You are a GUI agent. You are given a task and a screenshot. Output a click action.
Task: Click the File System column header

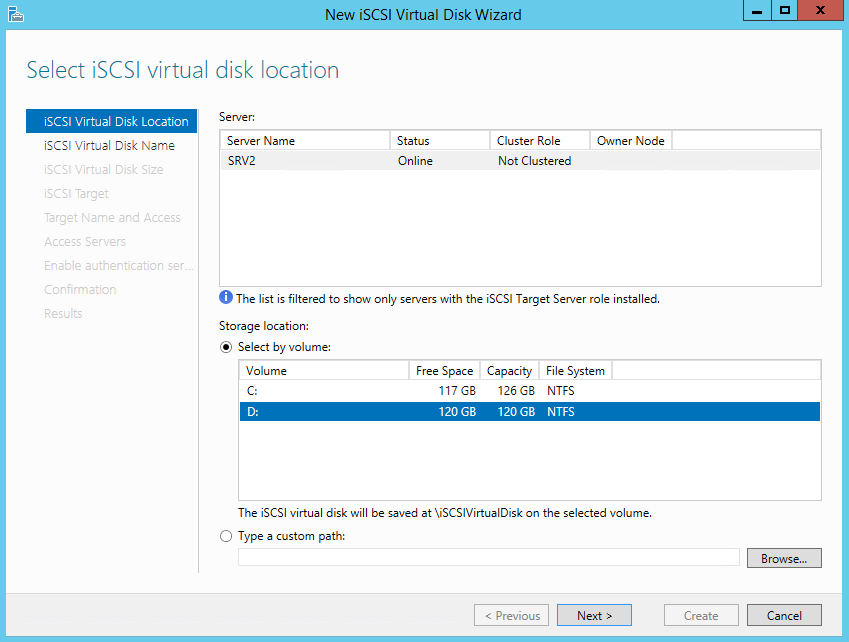(x=575, y=371)
